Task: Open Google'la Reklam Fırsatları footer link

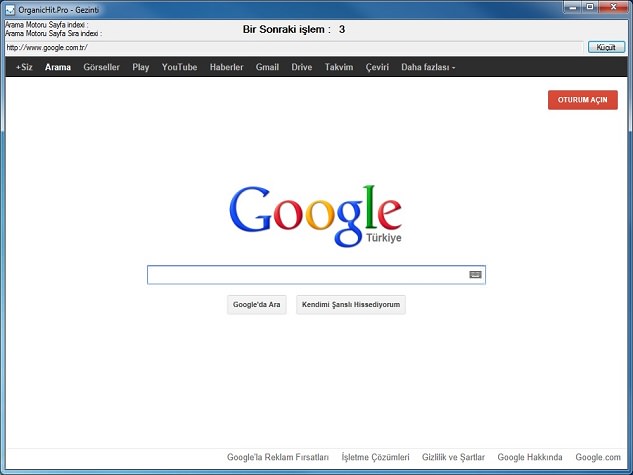Action: point(278,457)
